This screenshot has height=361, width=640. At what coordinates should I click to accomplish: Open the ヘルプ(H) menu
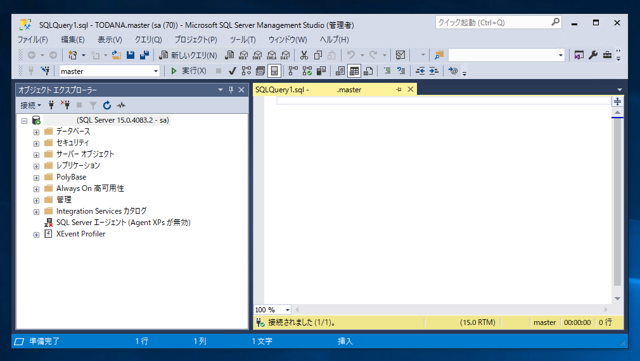point(334,40)
